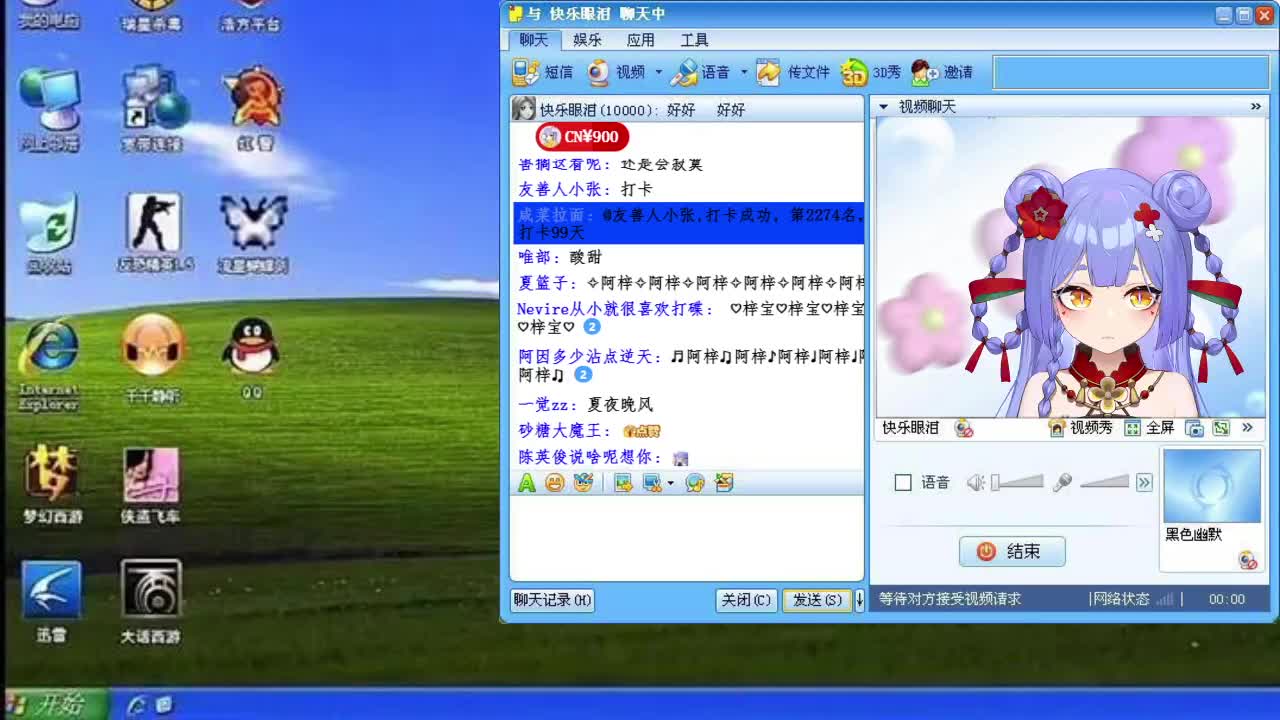Toggle the microphone icon
This screenshot has width=1280, height=720.
click(x=1062, y=483)
